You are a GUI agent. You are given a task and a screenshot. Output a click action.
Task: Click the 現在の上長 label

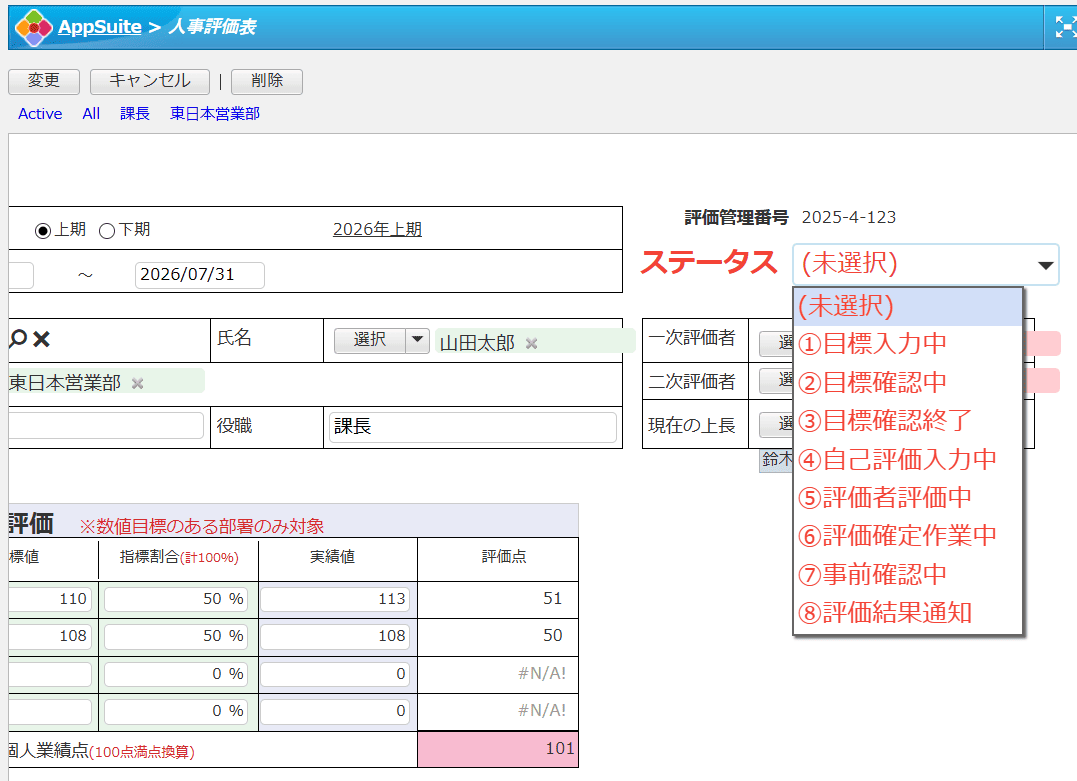coord(692,426)
